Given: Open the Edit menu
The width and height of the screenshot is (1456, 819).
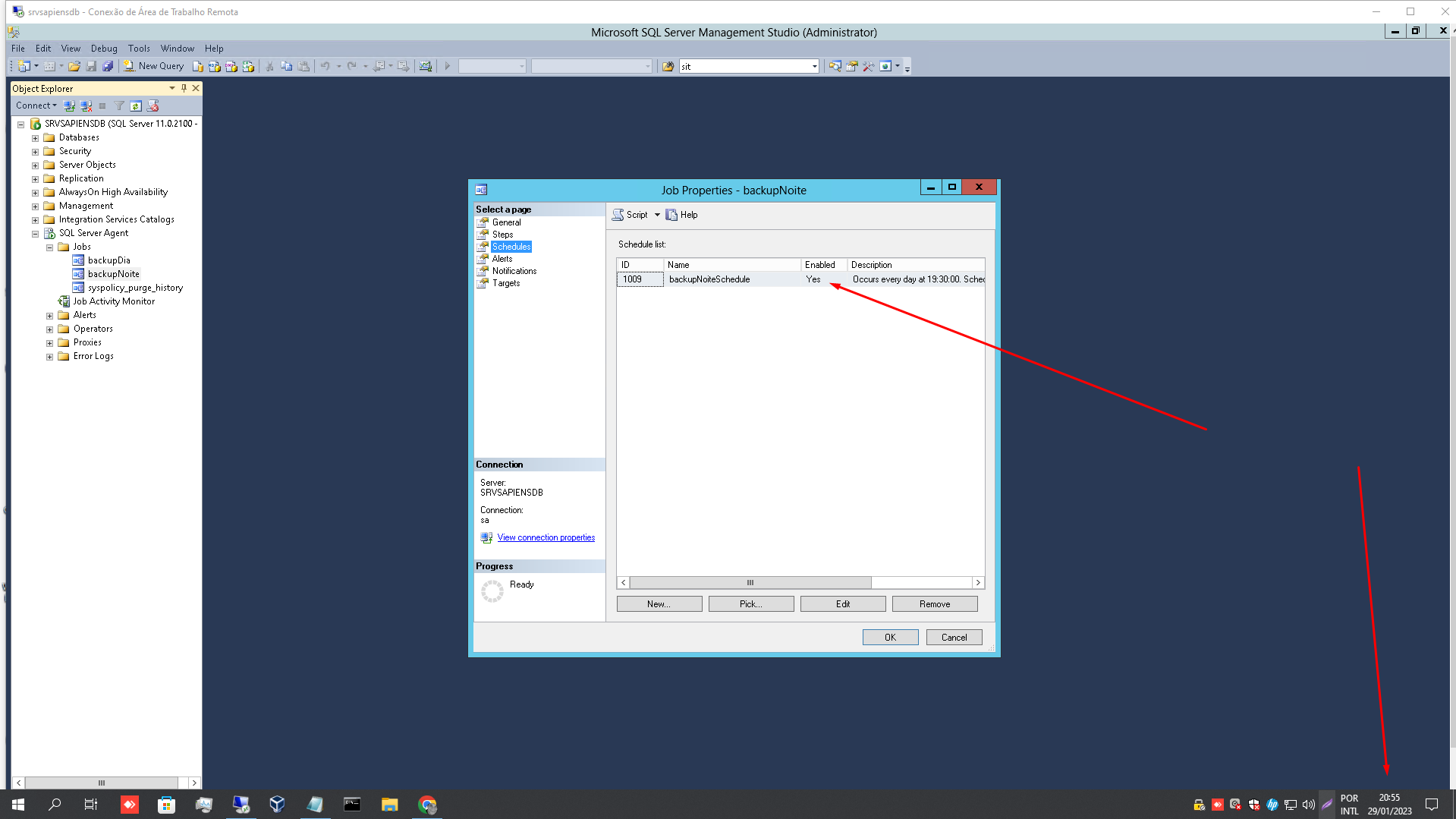Looking at the screenshot, I should pyautogui.click(x=43, y=48).
